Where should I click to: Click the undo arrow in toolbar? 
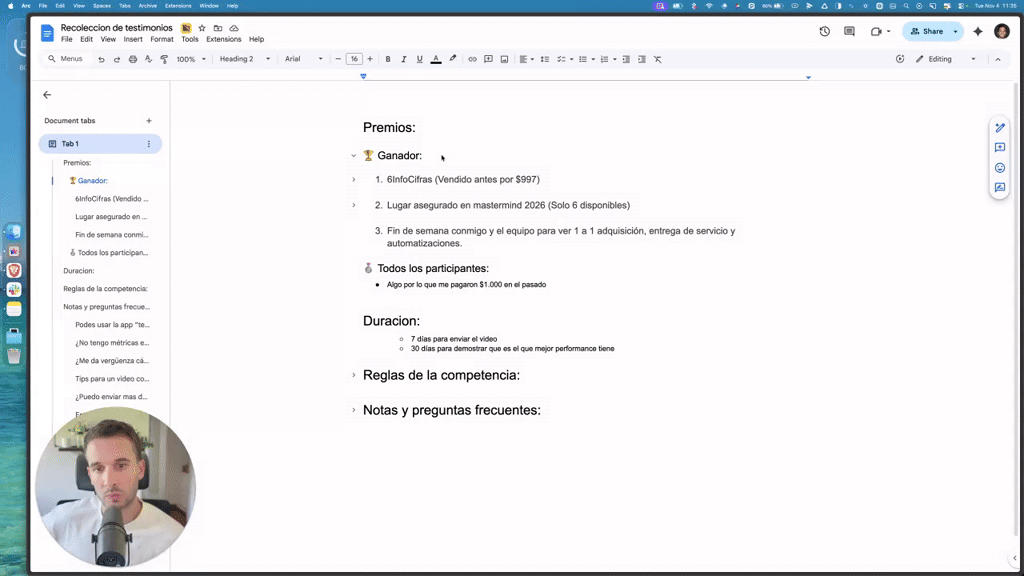(101, 59)
